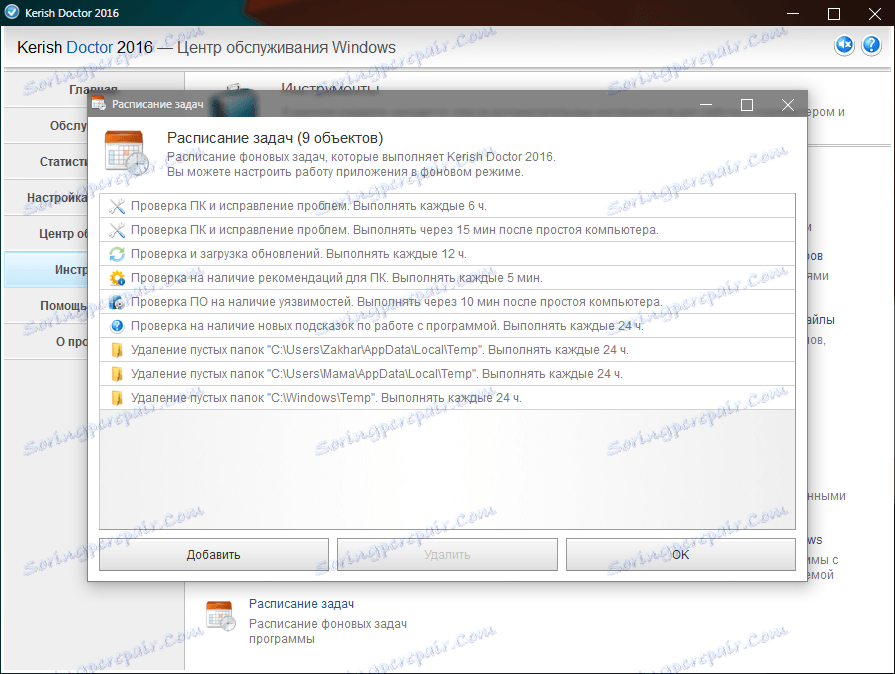The height and width of the screenshot is (674, 895).
Task: Click the folder icon of the C:\Windows\Temp task
Action: [x=117, y=398]
